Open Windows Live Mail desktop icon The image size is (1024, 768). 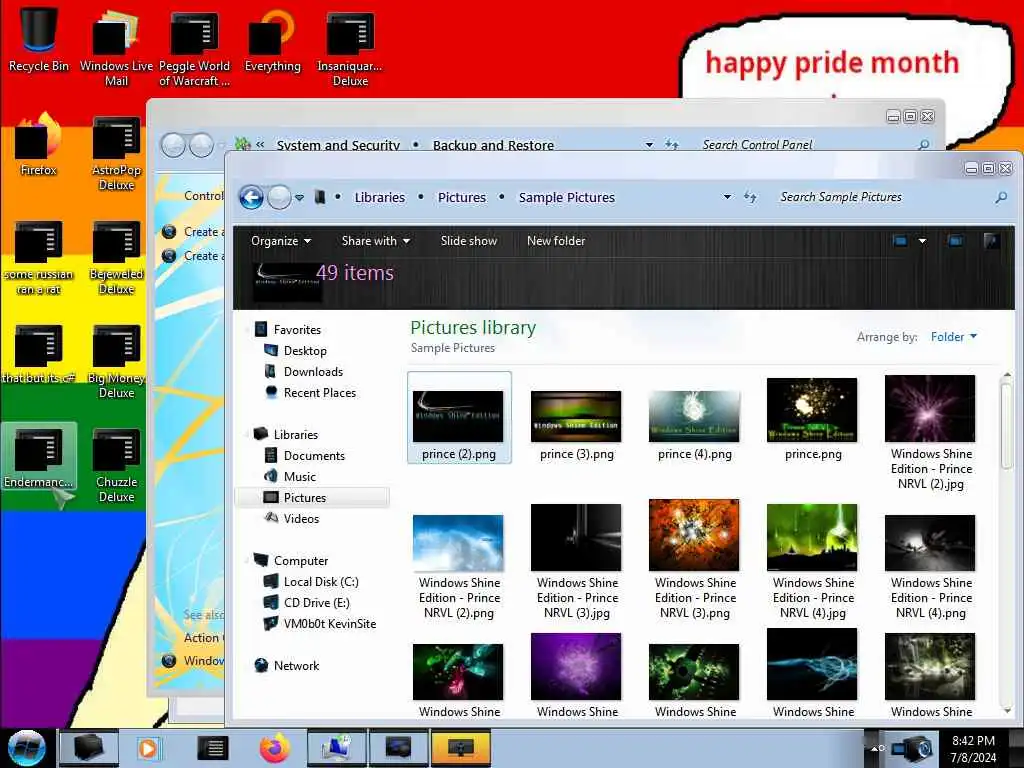[x=116, y=48]
